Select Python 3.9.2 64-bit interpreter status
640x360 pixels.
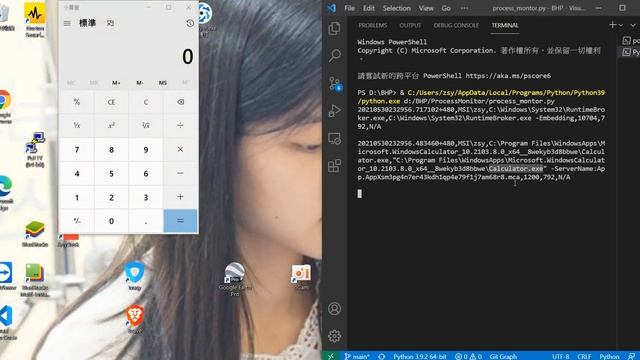[x=420, y=356]
